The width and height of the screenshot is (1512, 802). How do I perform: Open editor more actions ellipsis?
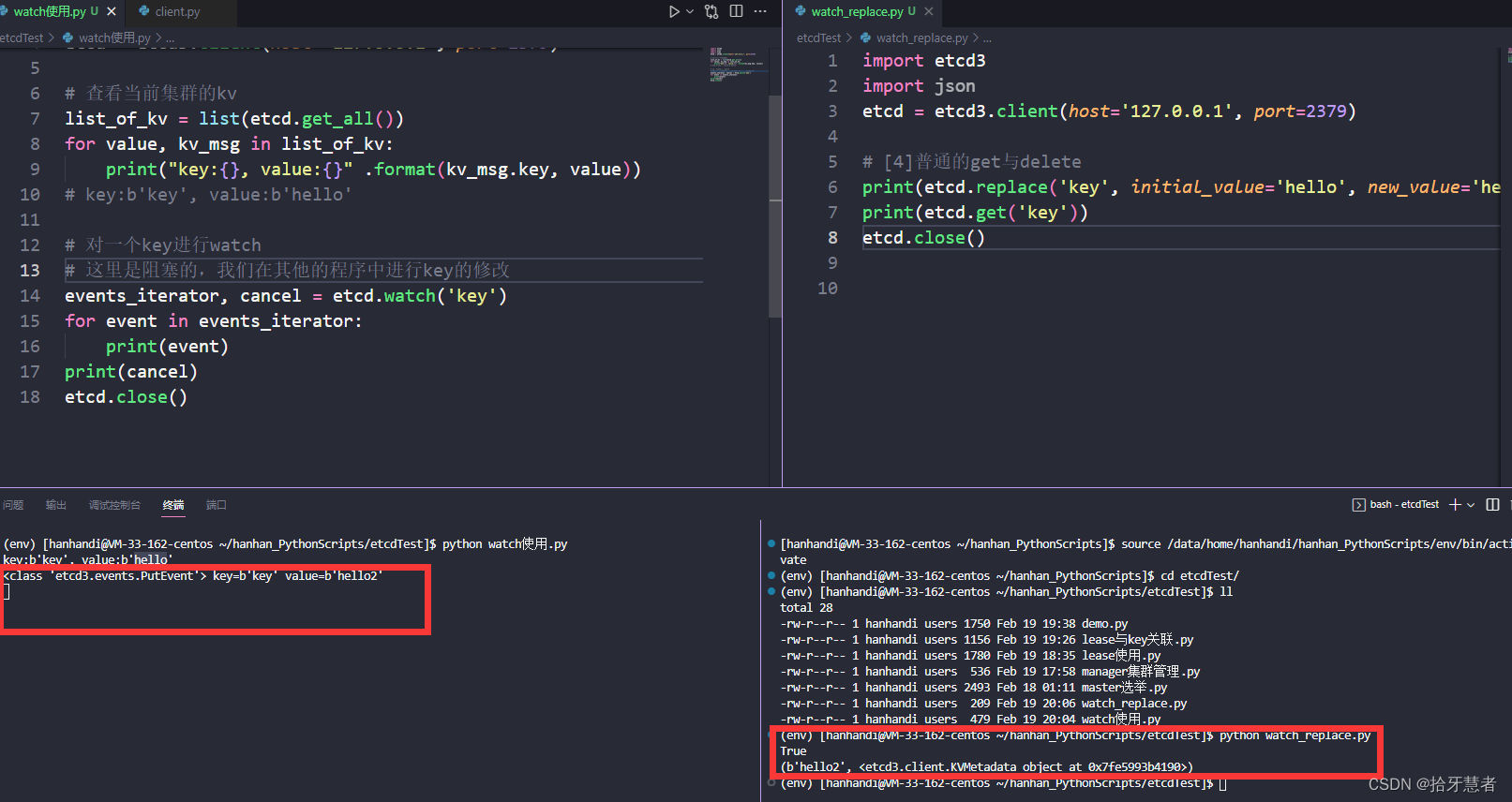coord(760,11)
